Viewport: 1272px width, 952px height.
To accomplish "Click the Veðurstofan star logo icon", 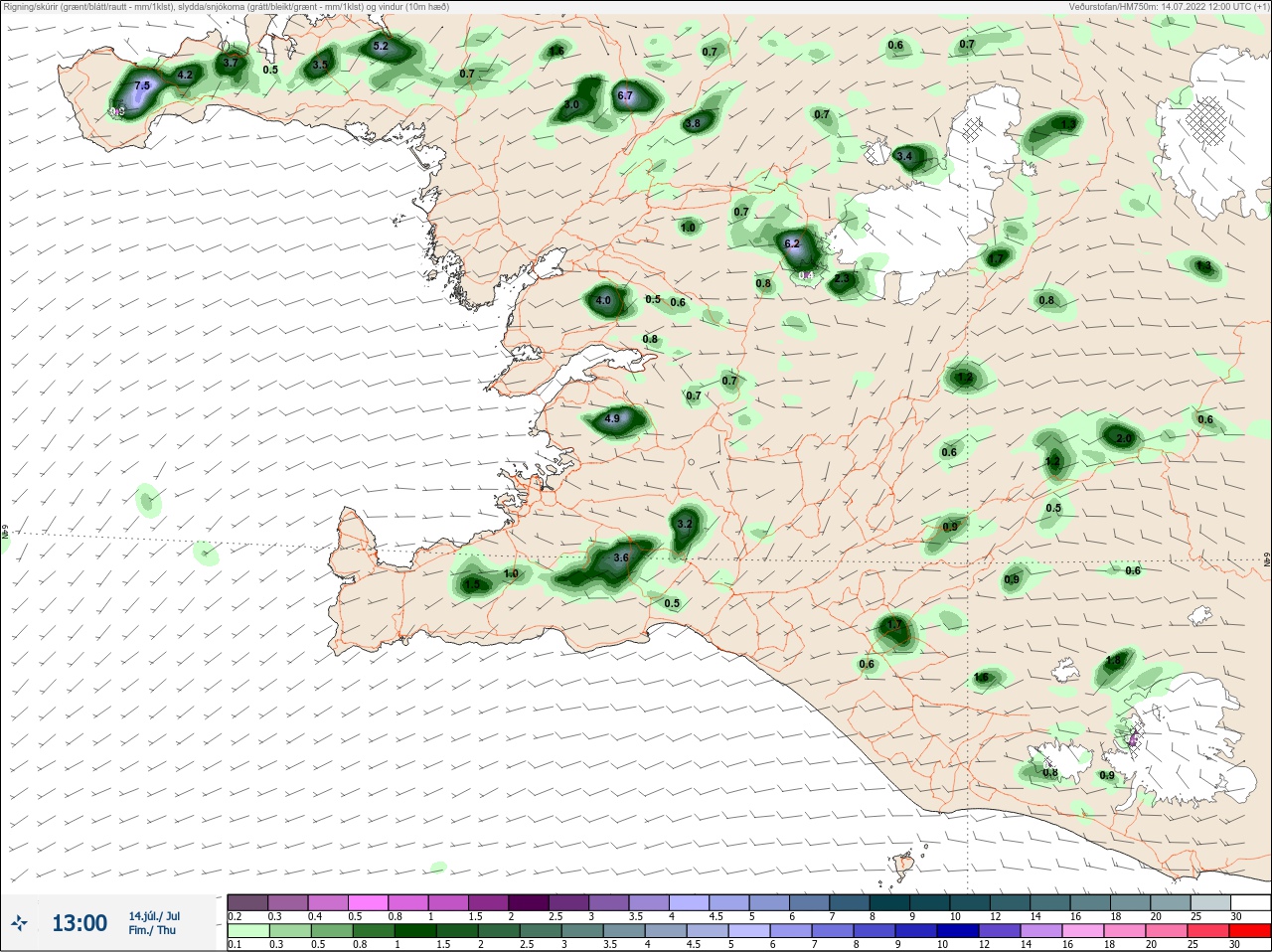I will pyautogui.click(x=19, y=923).
